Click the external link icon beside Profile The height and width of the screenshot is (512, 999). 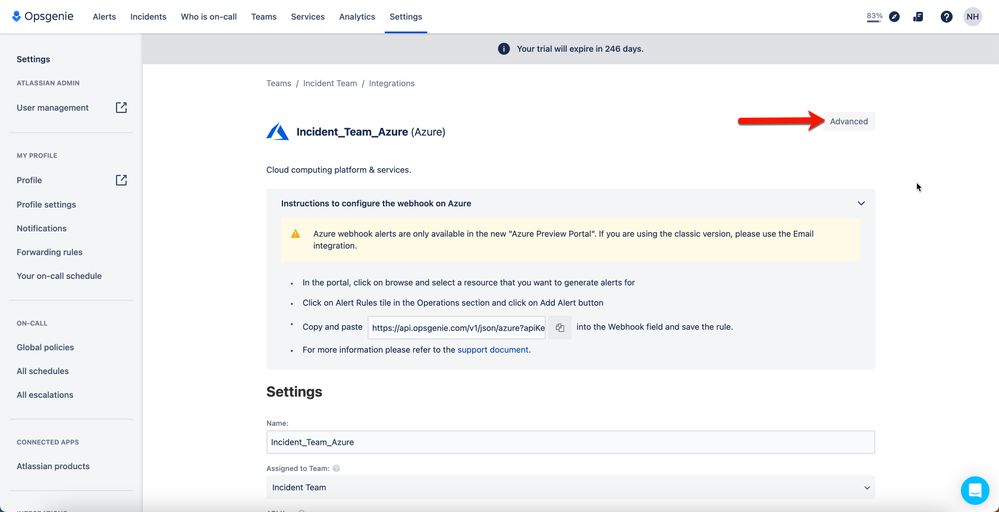coord(121,180)
